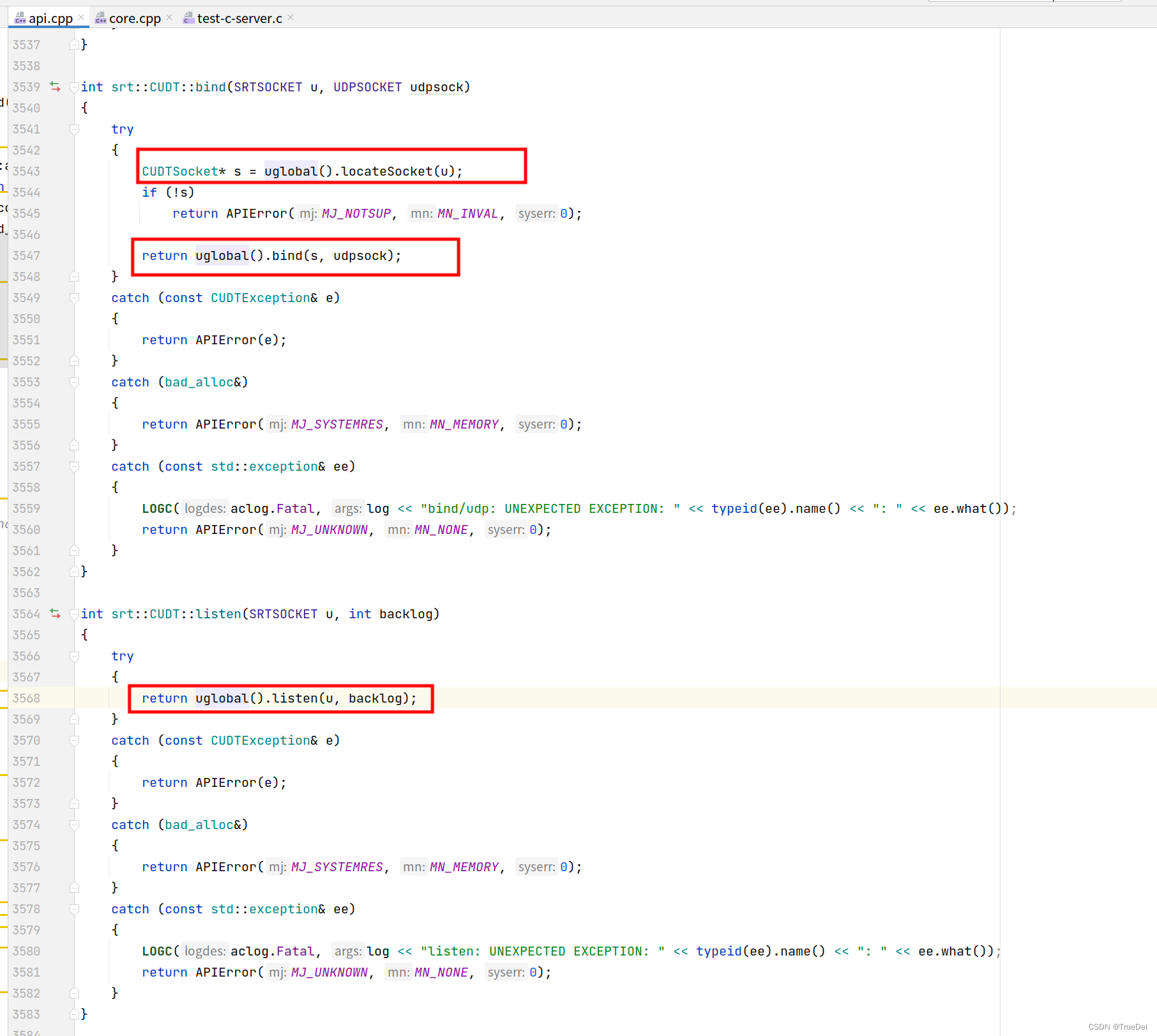This screenshot has width=1157, height=1036.
Task: Click the "bind/udp: UNEXPECTED EXCEPTION" string literal
Action: [x=550, y=508]
